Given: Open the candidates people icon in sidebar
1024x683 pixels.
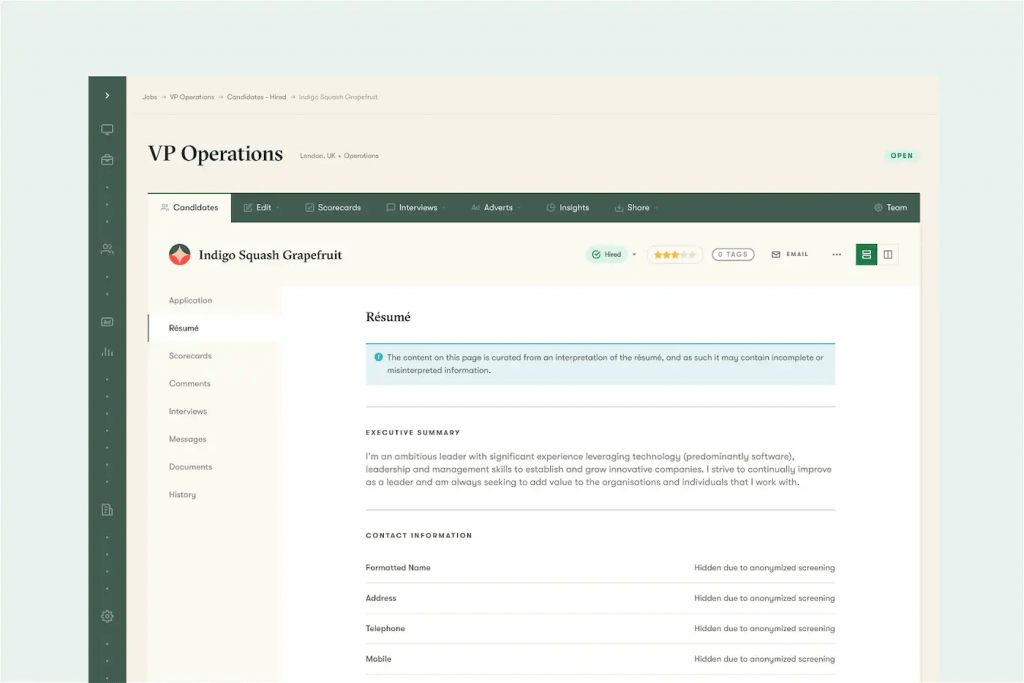Looking at the screenshot, I should click(107, 248).
